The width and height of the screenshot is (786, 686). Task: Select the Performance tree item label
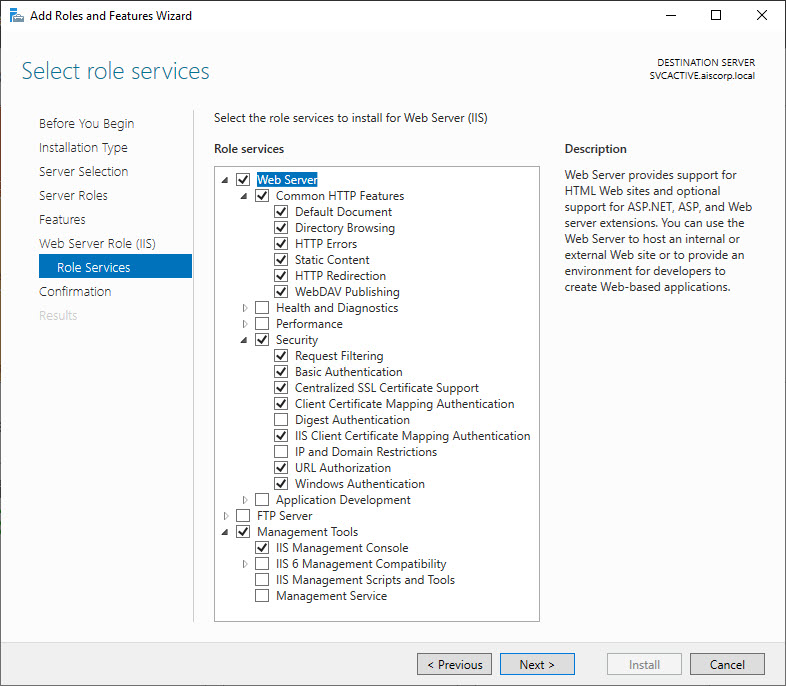click(x=309, y=324)
